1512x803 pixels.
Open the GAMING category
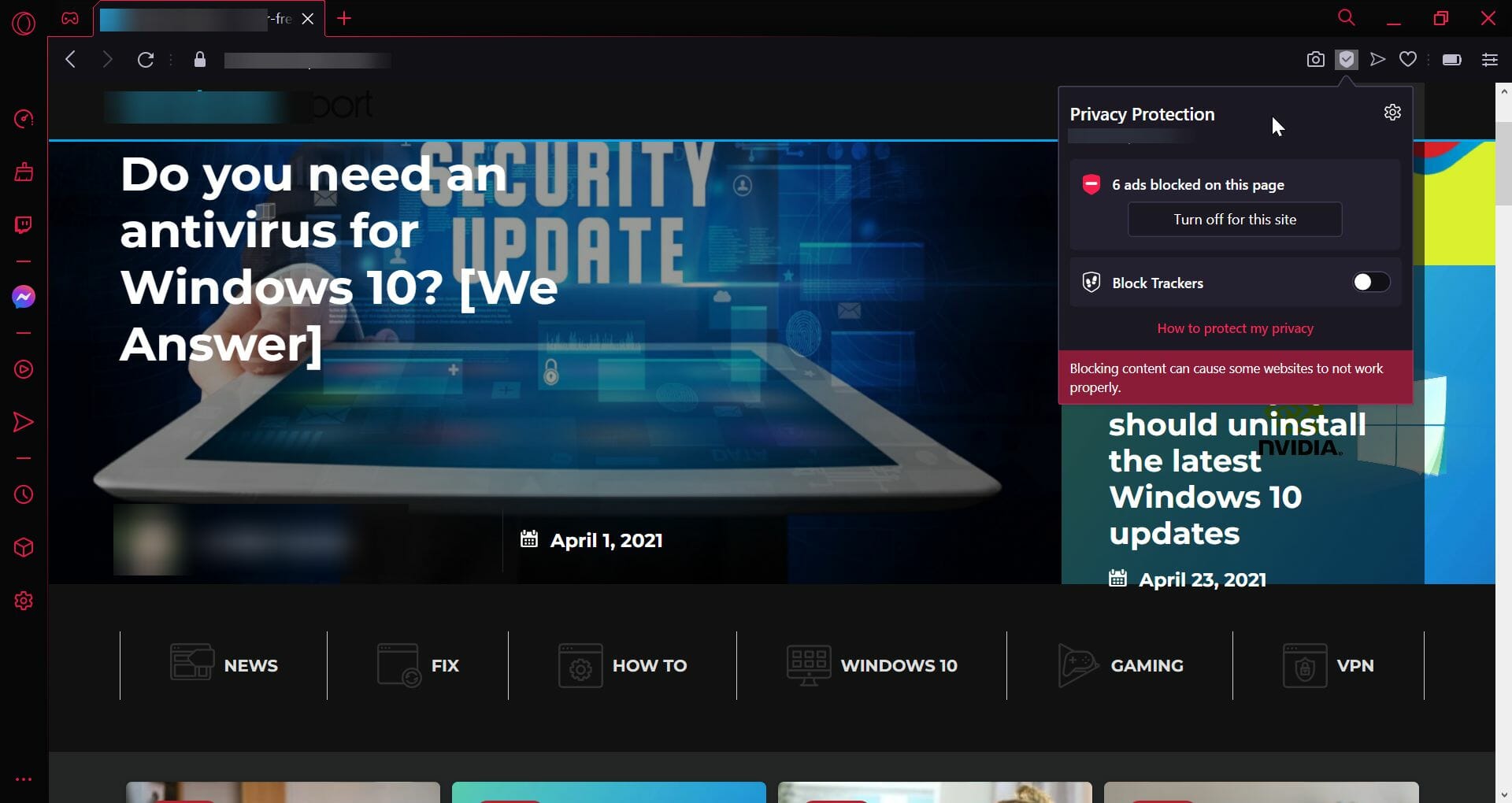coord(1120,665)
